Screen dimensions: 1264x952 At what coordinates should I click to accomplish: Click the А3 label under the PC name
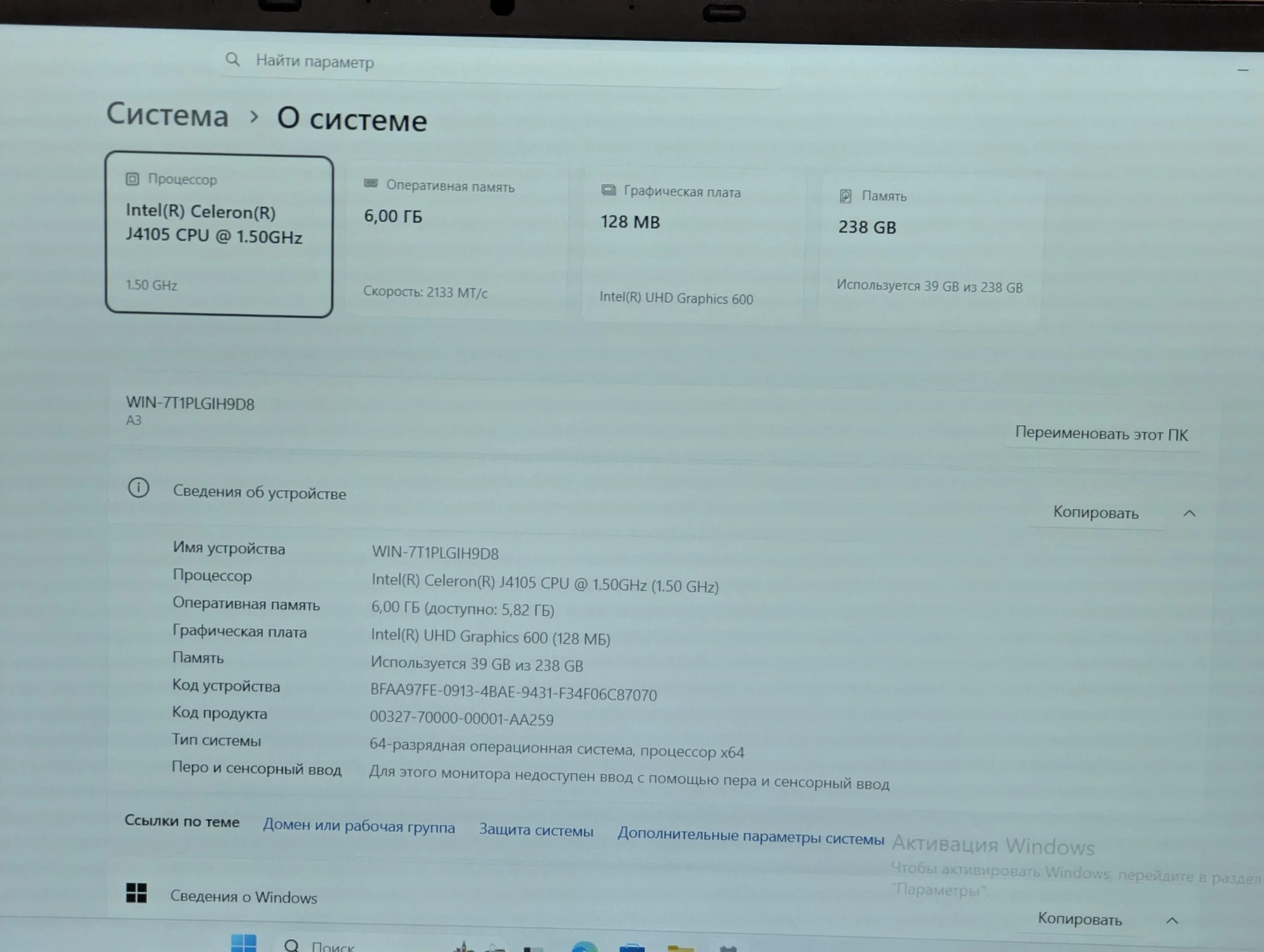133,420
